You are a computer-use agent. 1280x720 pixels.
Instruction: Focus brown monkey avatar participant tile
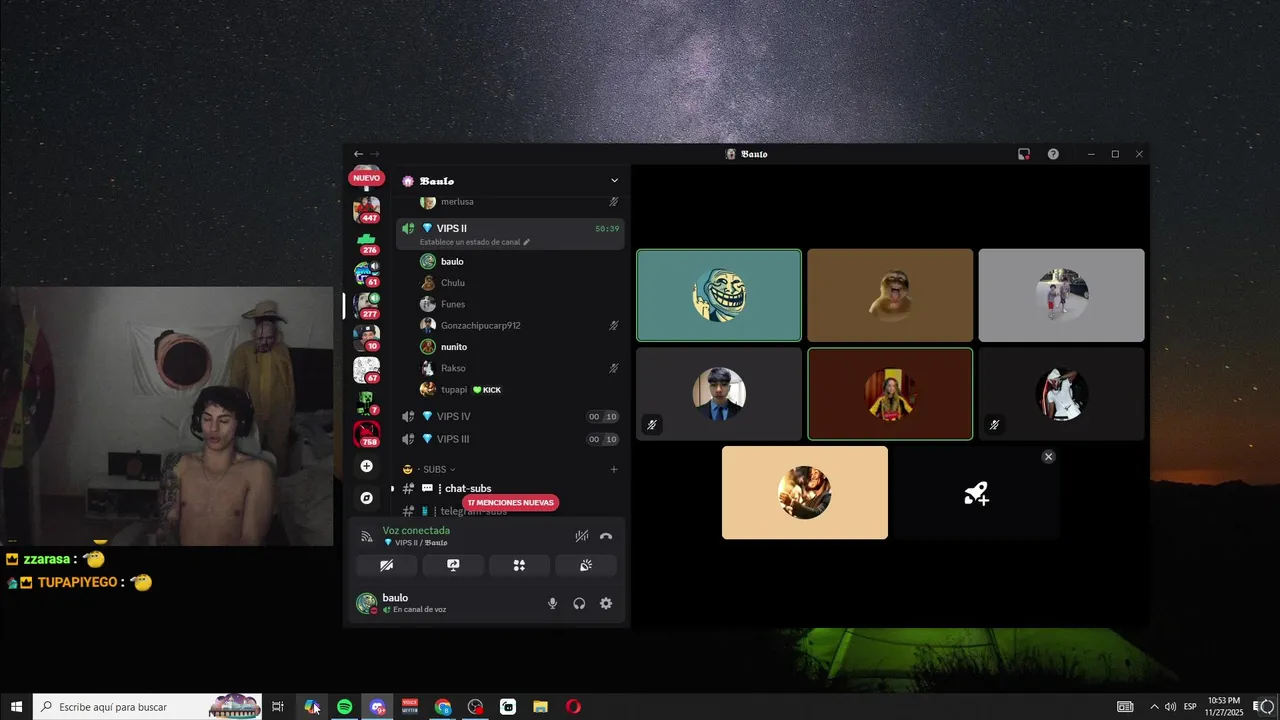tap(890, 295)
